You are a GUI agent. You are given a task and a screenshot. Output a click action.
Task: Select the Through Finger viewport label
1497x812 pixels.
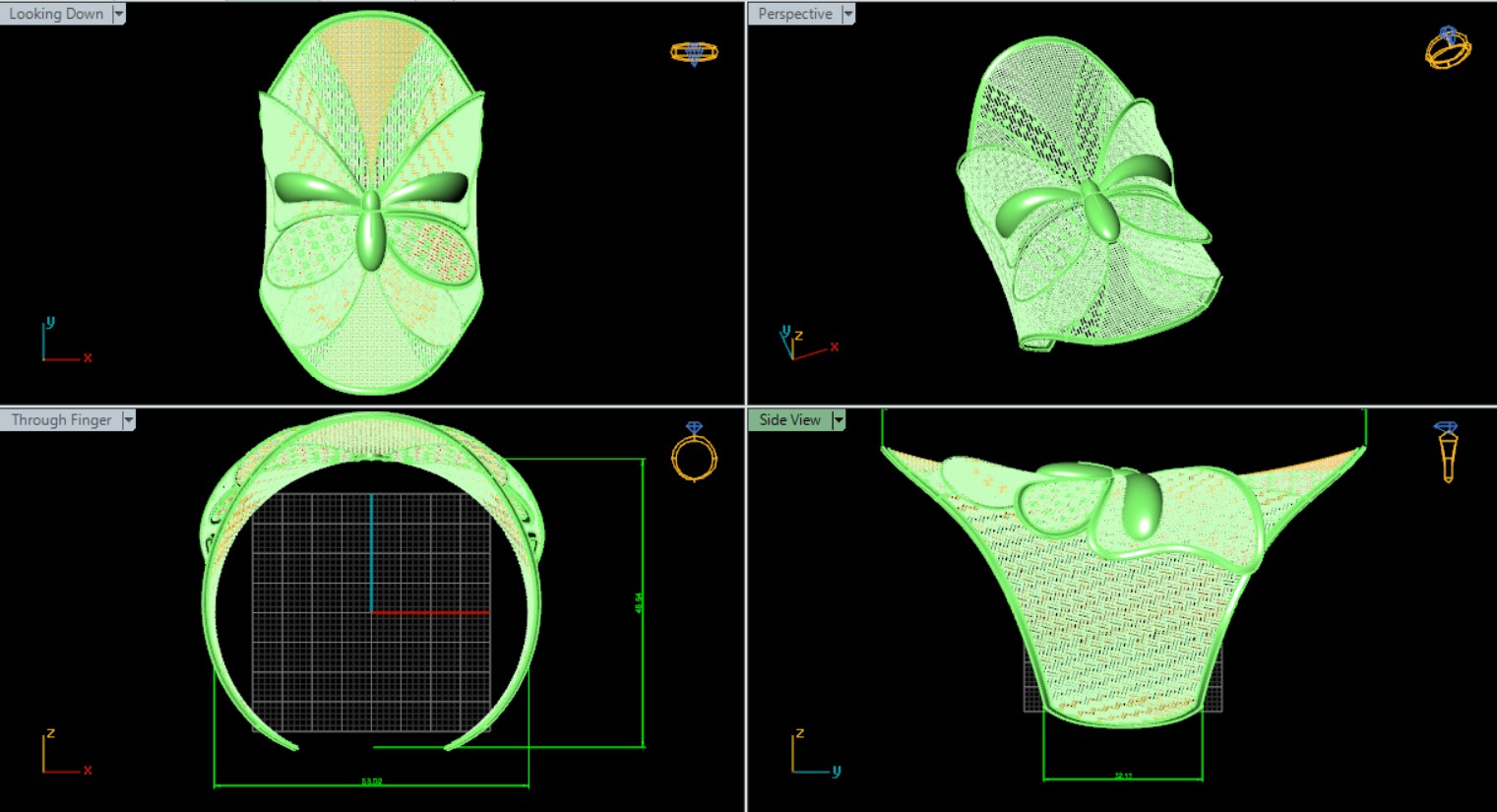(61, 420)
